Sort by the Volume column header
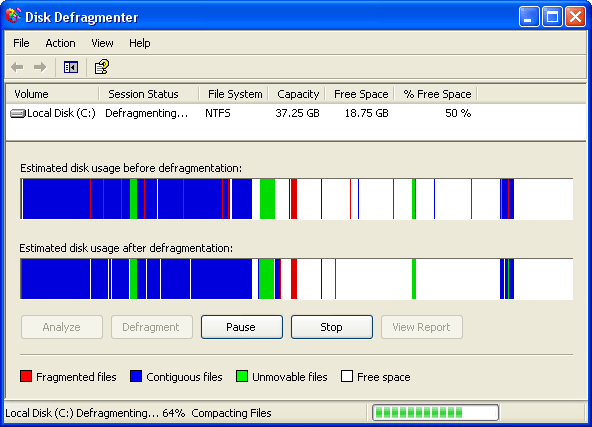Image resolution: width=592 pixels, height=427 pixels. pyautogui.click(x=52, y=94)
